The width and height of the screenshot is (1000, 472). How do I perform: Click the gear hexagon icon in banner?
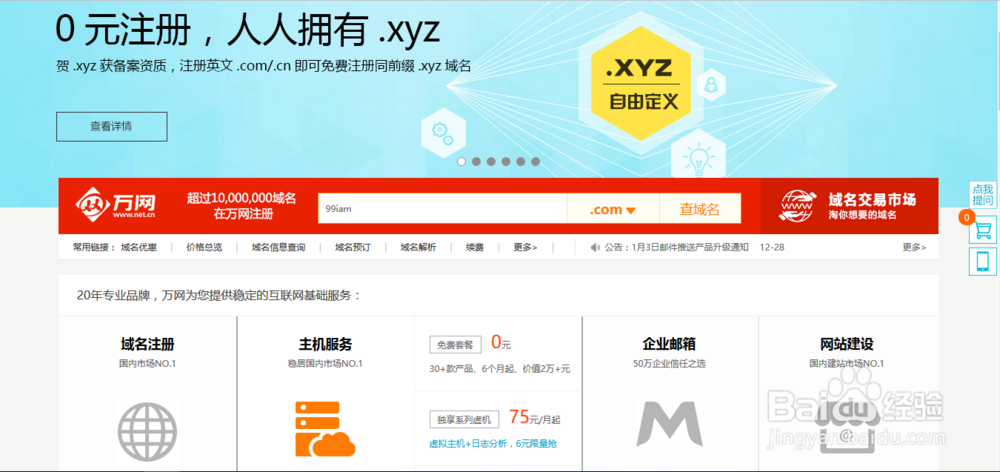[443, 133]
